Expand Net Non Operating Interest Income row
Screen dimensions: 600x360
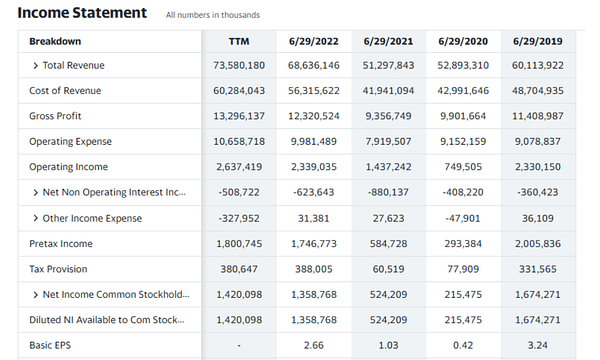(36, 192)
